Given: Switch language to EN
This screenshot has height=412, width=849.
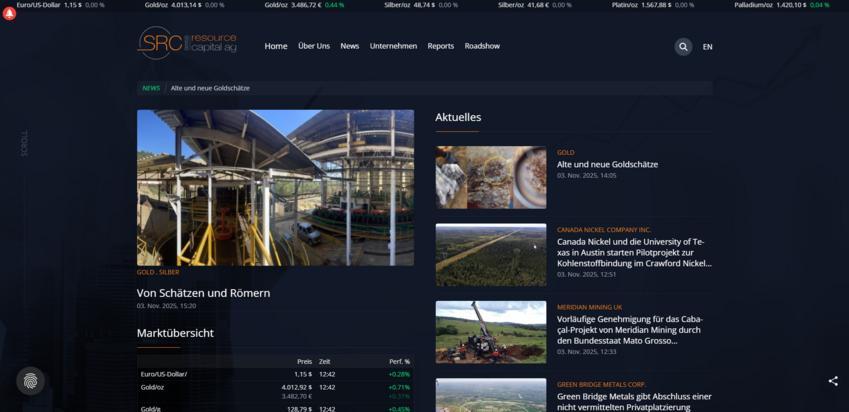Looking at the screenshot, I should [x=708, y=47].
